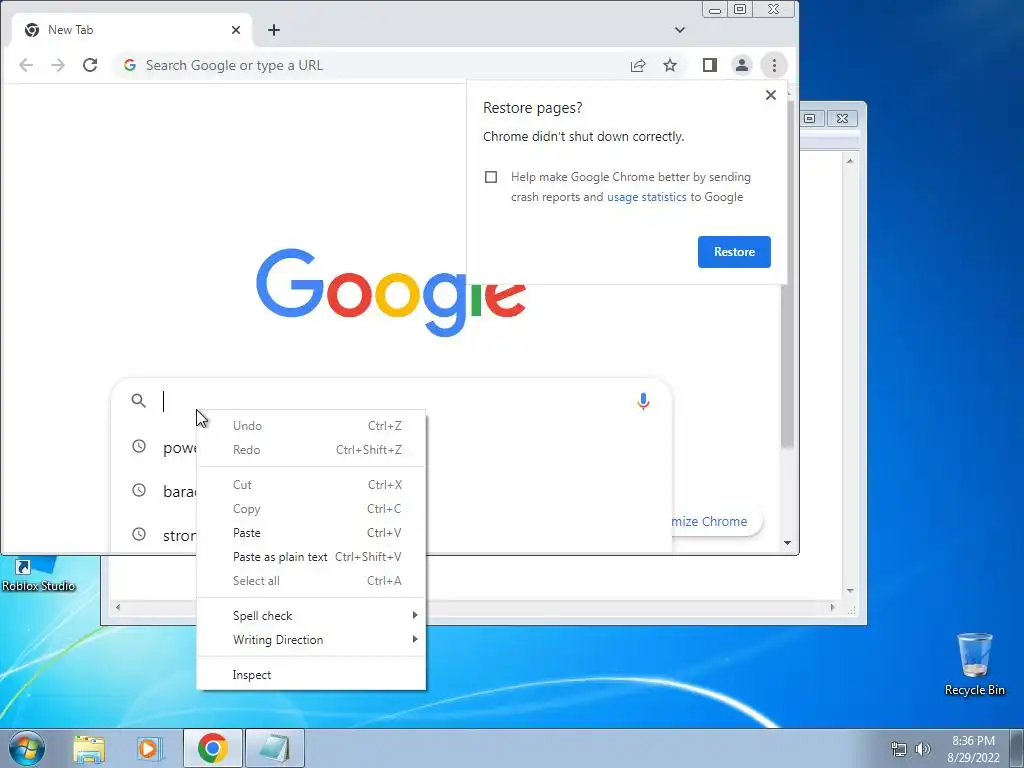The width and height of the screenshot is (1024, 768).
Task: Expand the Spell check submenu
Action: coord(312,616)
